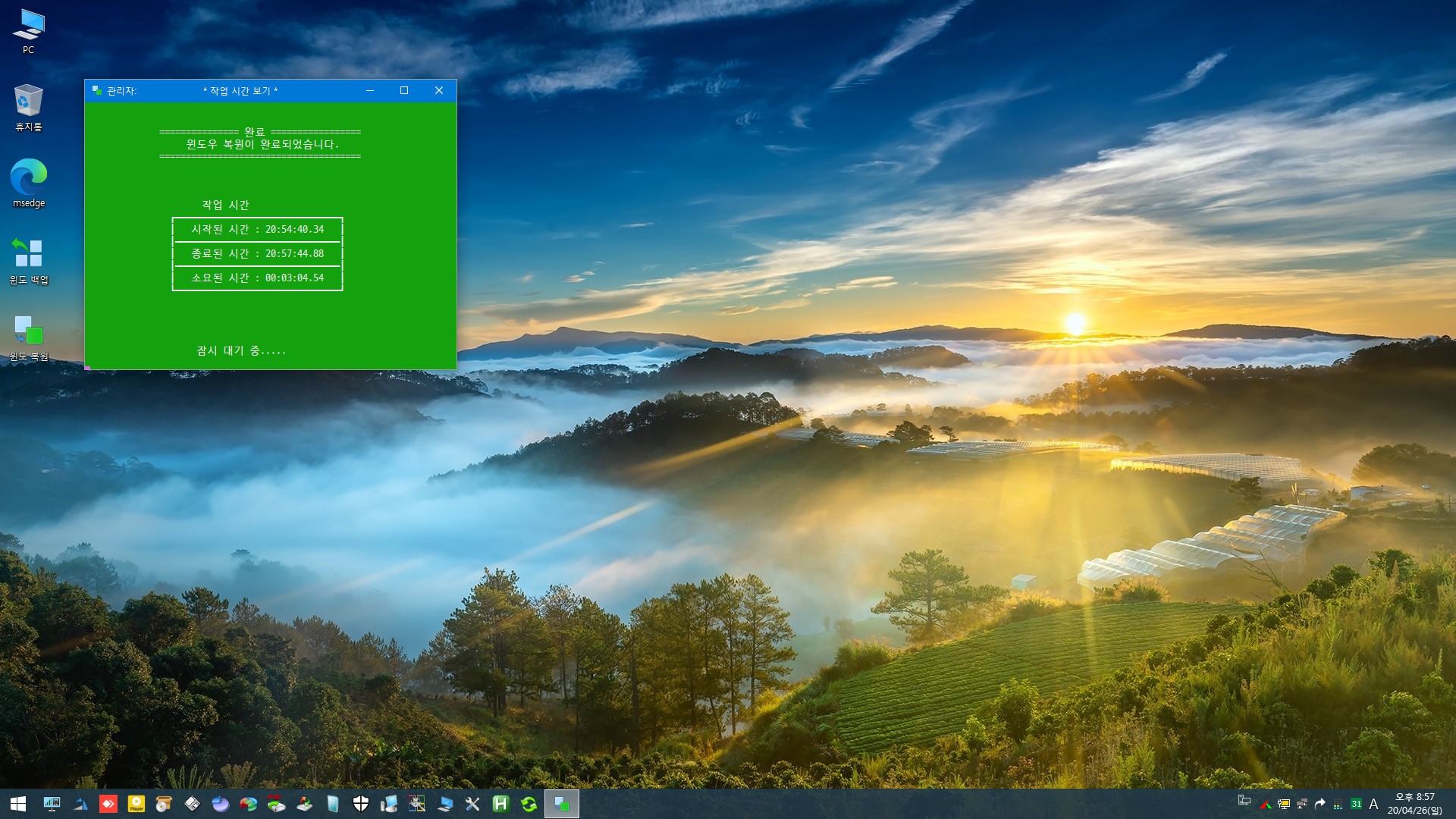Open the blue pie chart taskbar icon
Viewport: 1456px width, 819px height.
pos(220,804)
